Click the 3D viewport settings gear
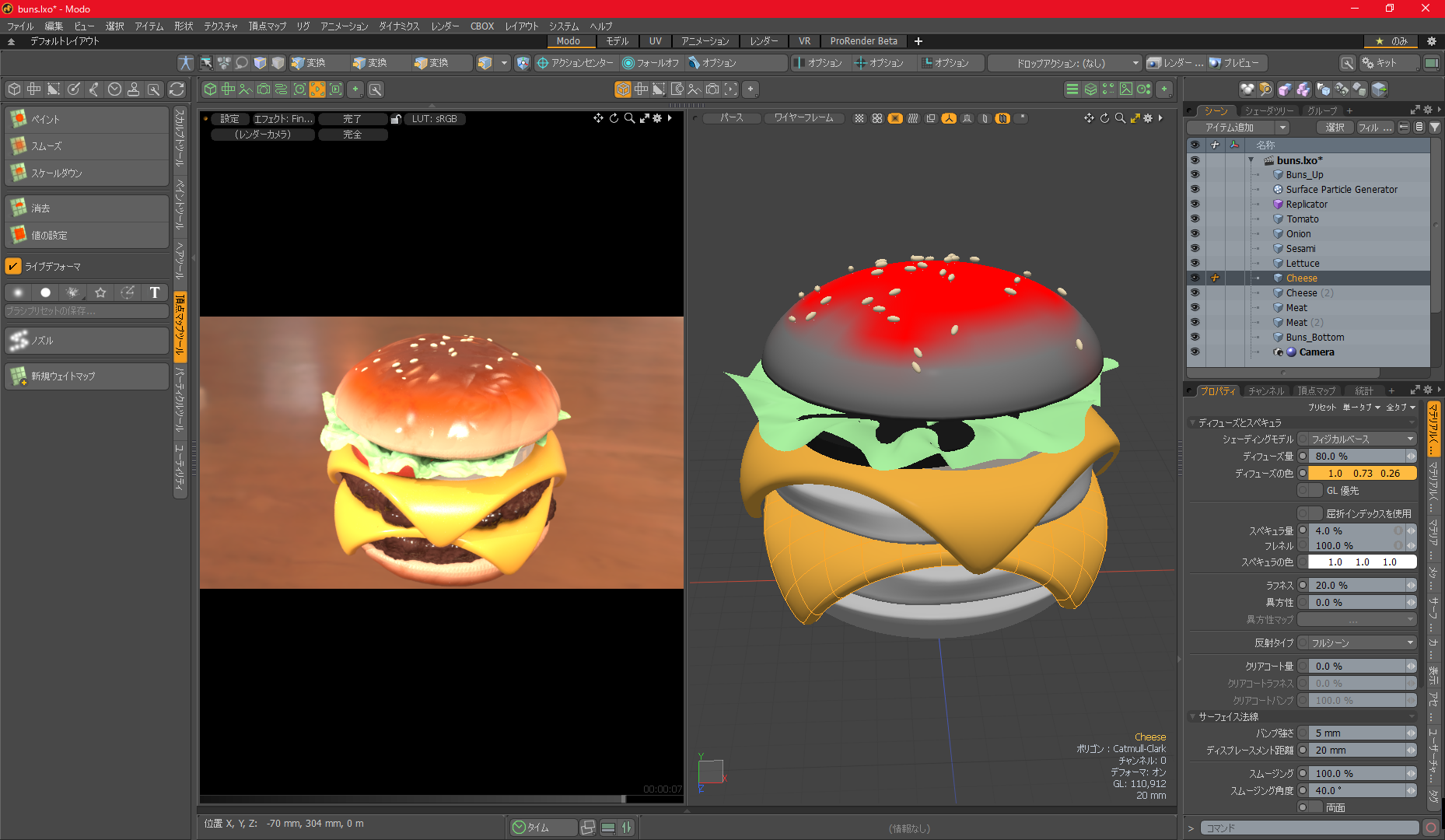Viewport: 1445px width, 840px height. pos(1148,118)
